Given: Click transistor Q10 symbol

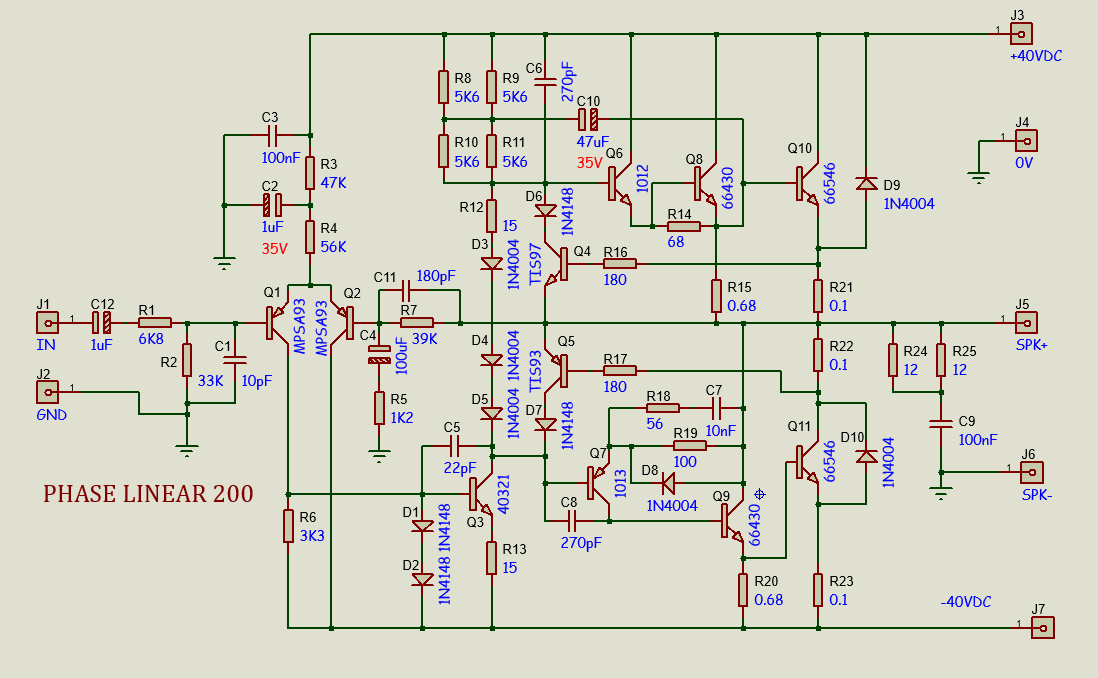Looking at the screenshot, I should [808, 184].
